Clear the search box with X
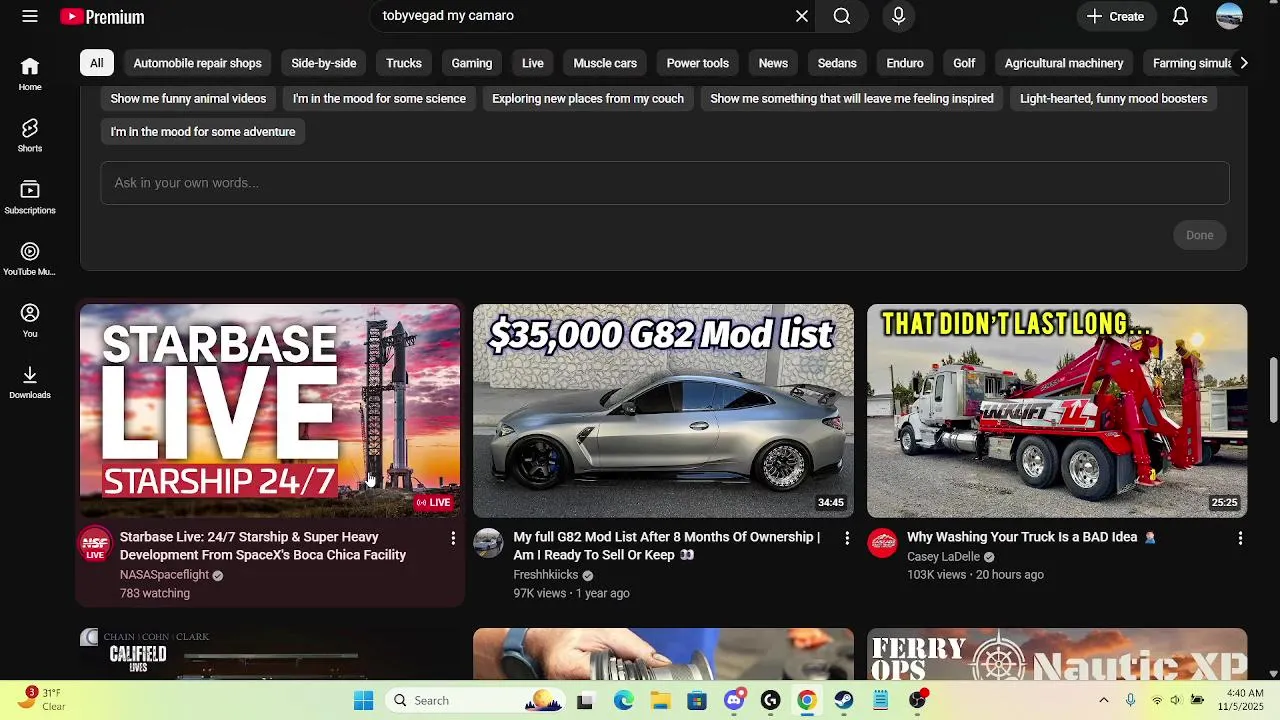 tap(802, 16)
